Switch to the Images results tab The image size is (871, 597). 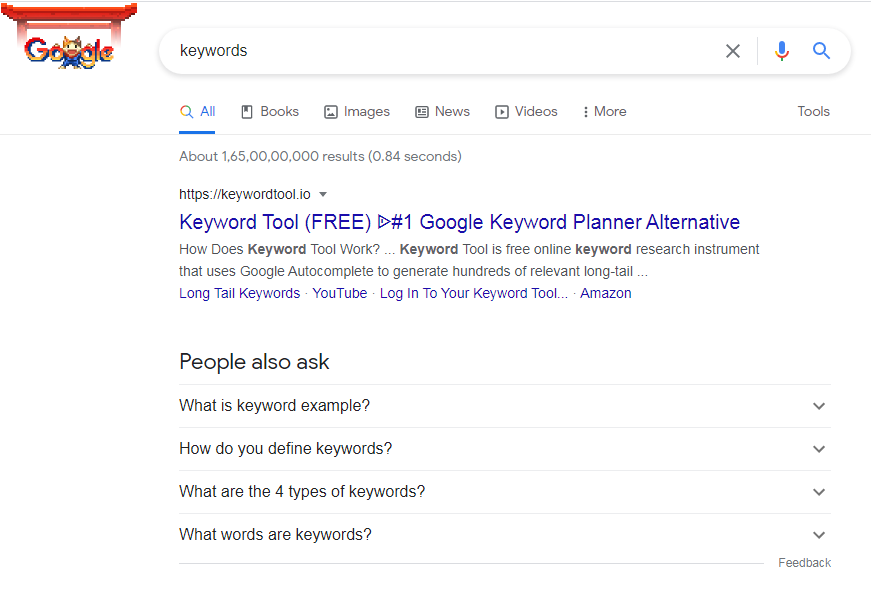click(357, 112)
